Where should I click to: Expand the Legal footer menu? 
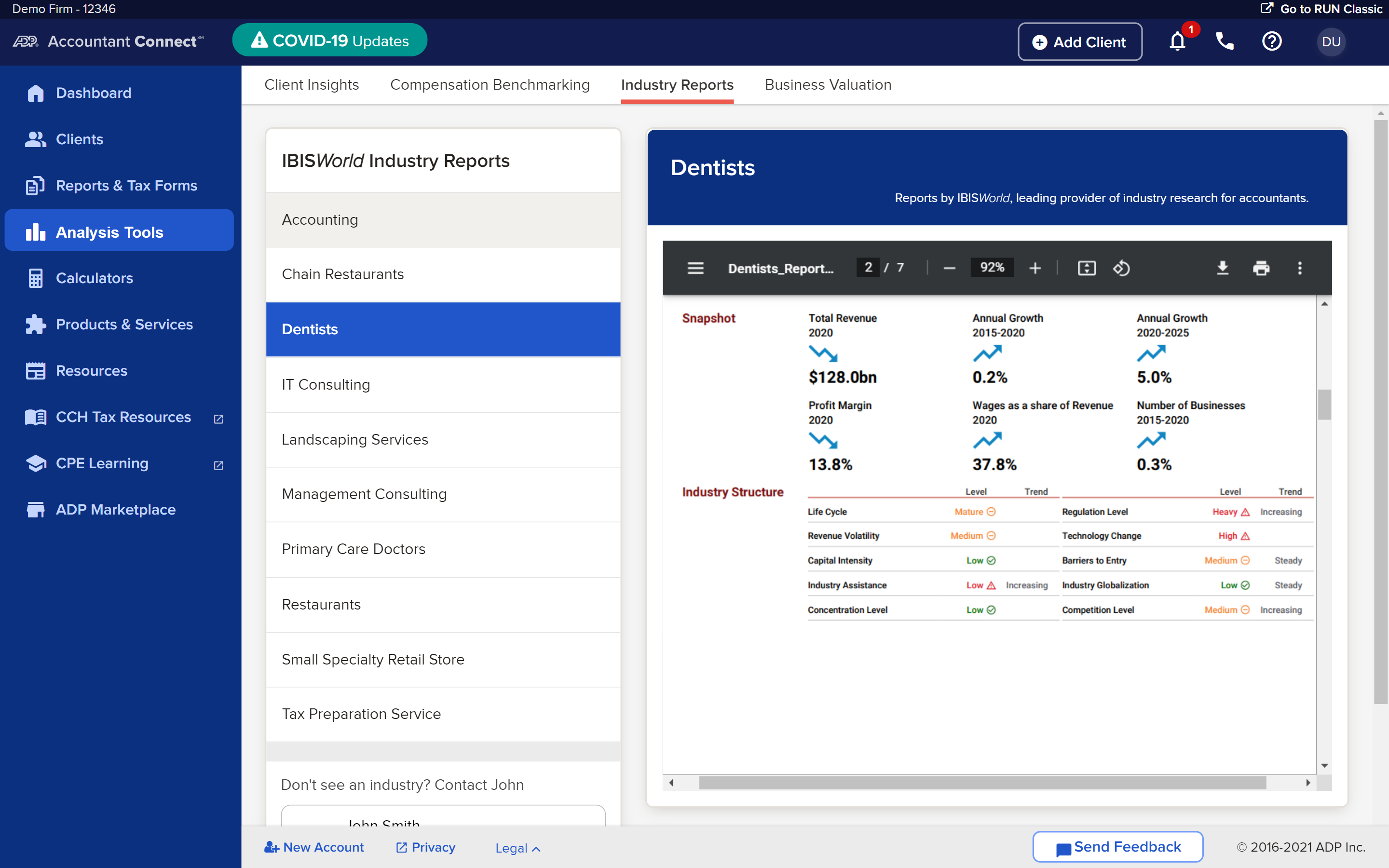click(517, 848)
